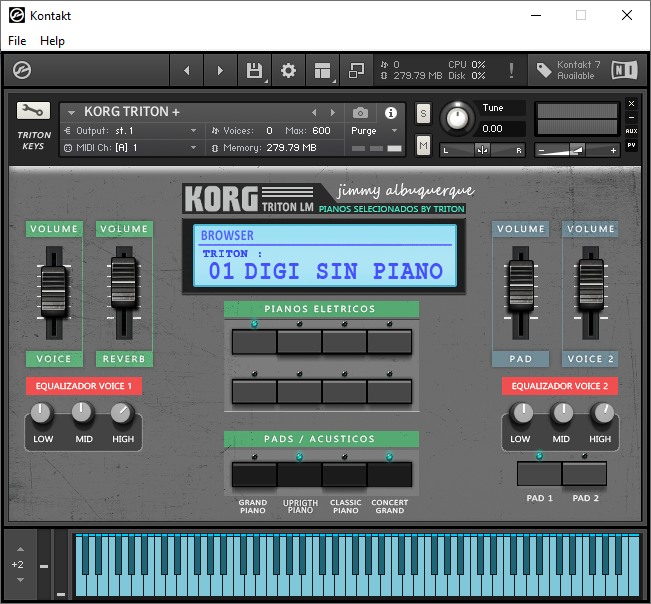Increase output volume with the plus icon
Screen dimensions: 651x604
(x=613, y=151)
